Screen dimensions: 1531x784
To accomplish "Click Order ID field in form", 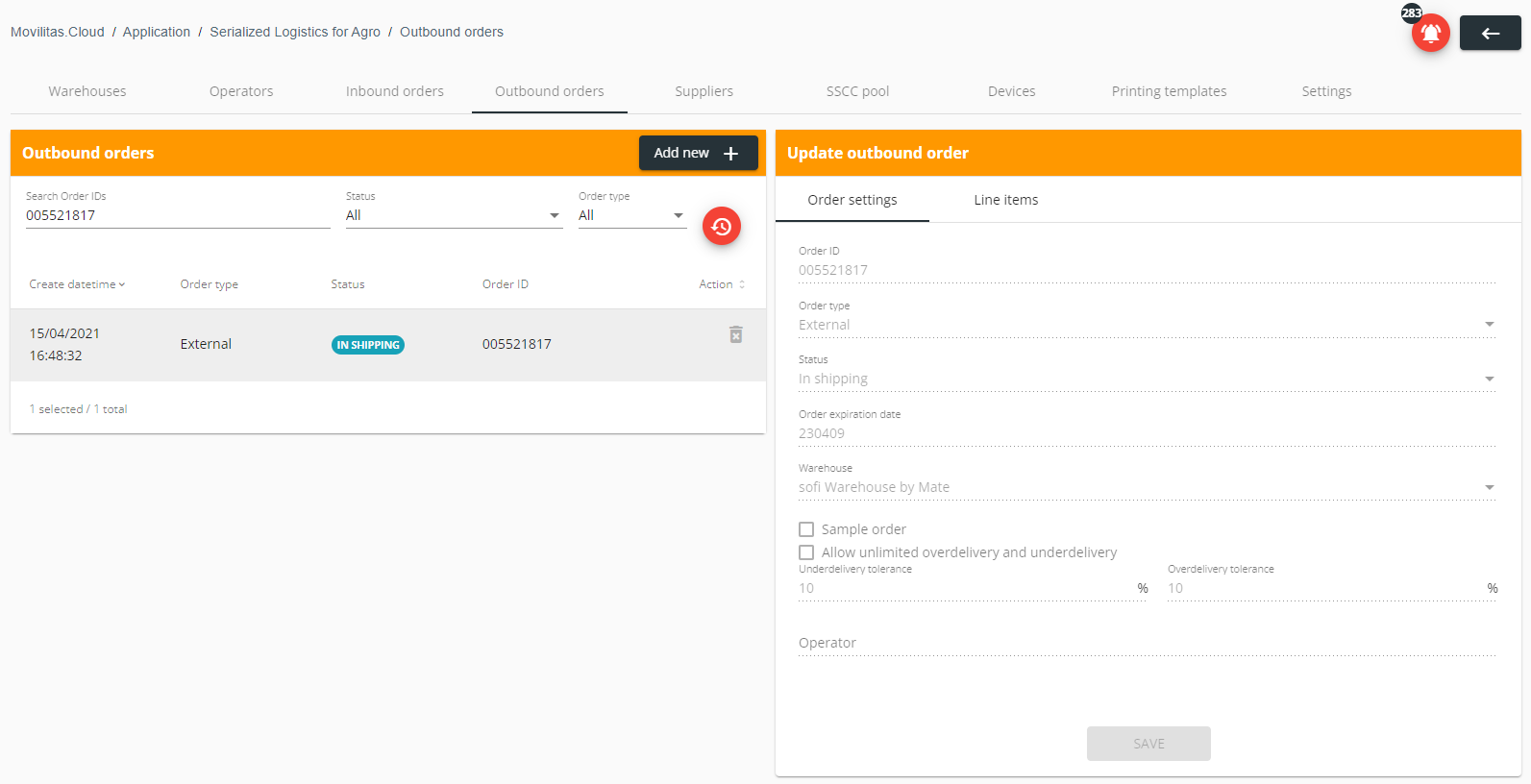I will [x=1148, y=270].
